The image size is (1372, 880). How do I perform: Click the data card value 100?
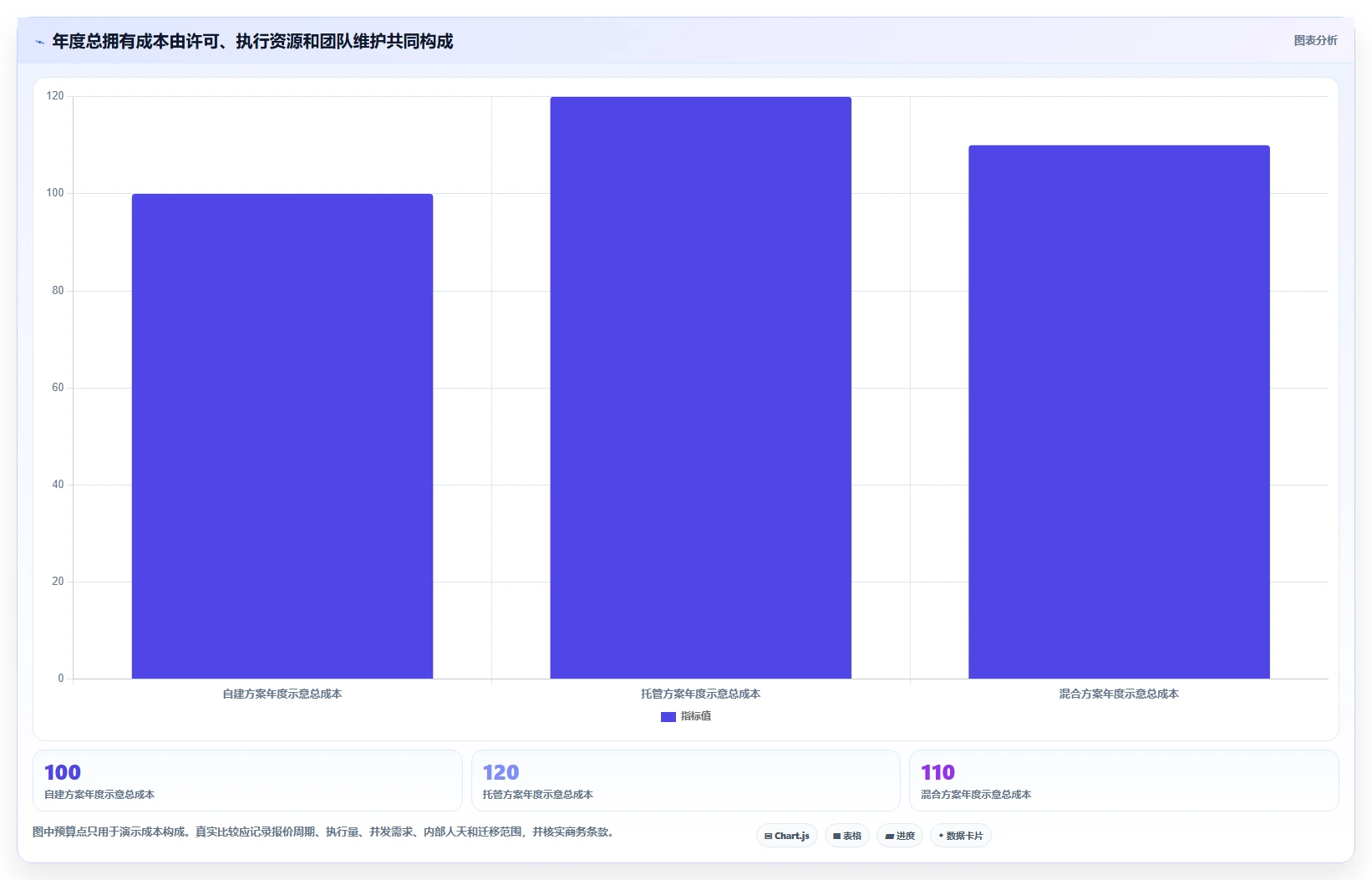tap(63, 772)
